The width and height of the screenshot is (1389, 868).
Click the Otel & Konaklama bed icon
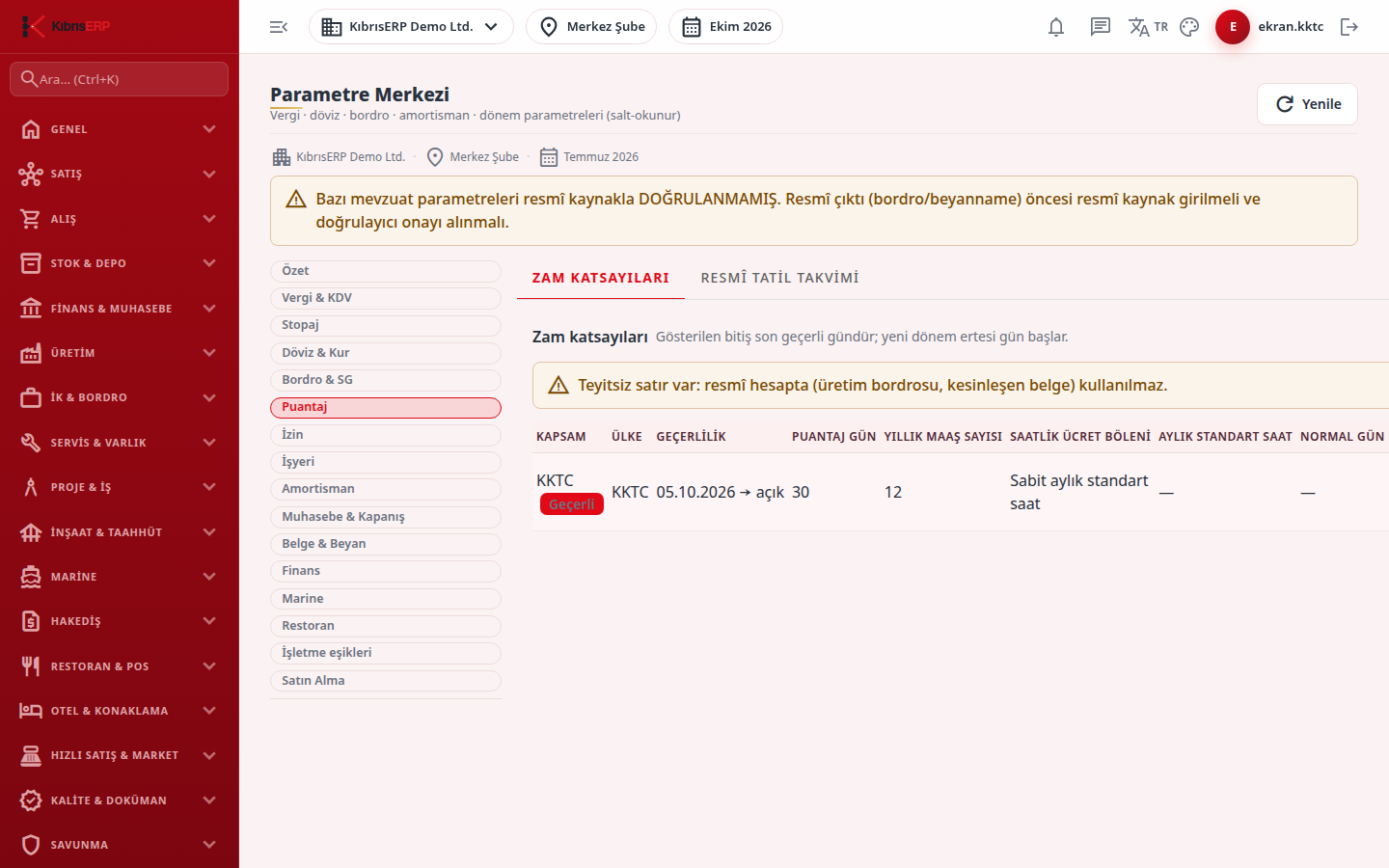coord(31,711)
